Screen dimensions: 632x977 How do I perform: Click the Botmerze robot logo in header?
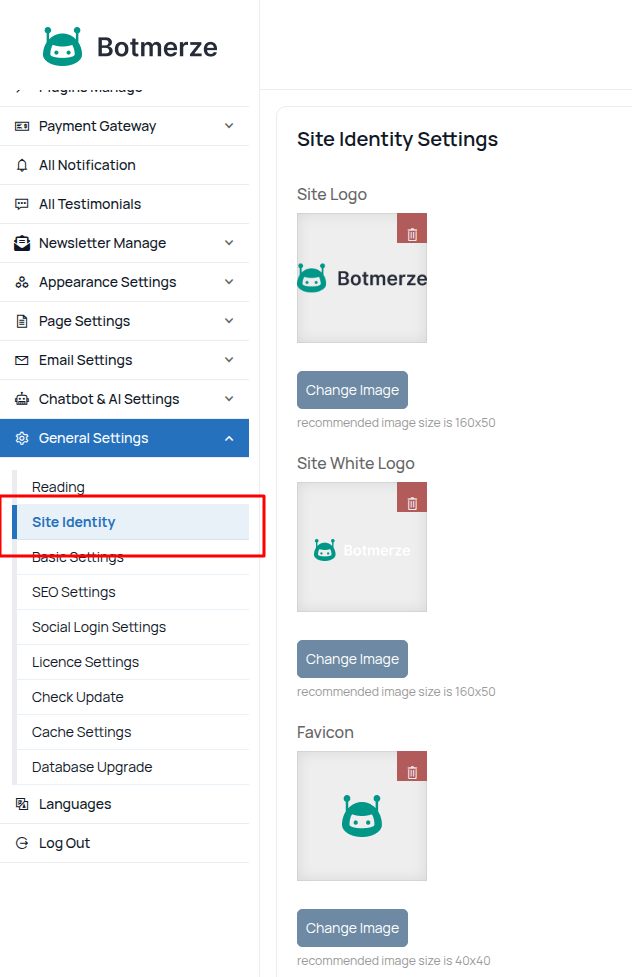click(x=63, y=46)
